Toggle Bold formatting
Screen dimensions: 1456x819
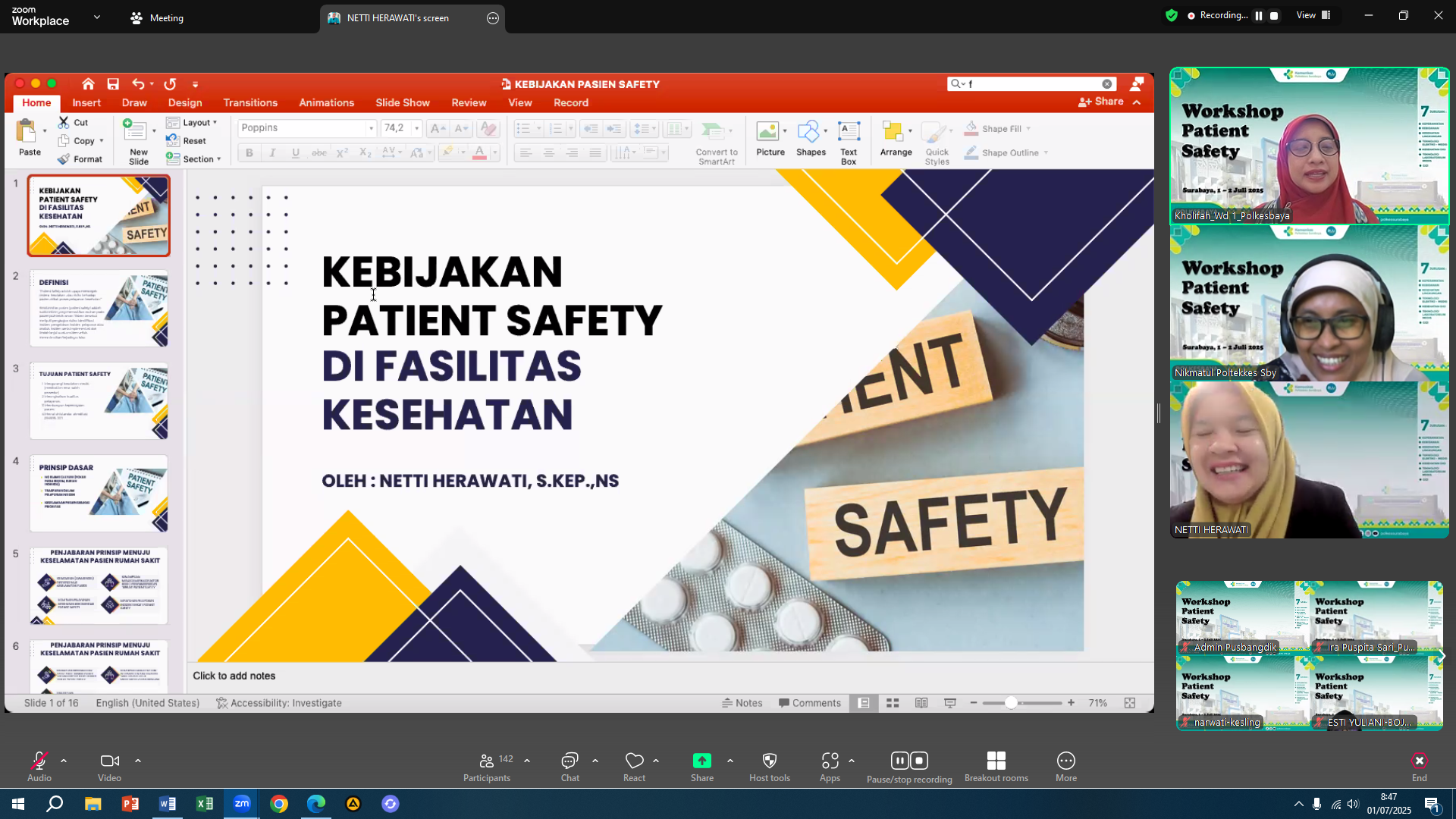tap(249, 153)
